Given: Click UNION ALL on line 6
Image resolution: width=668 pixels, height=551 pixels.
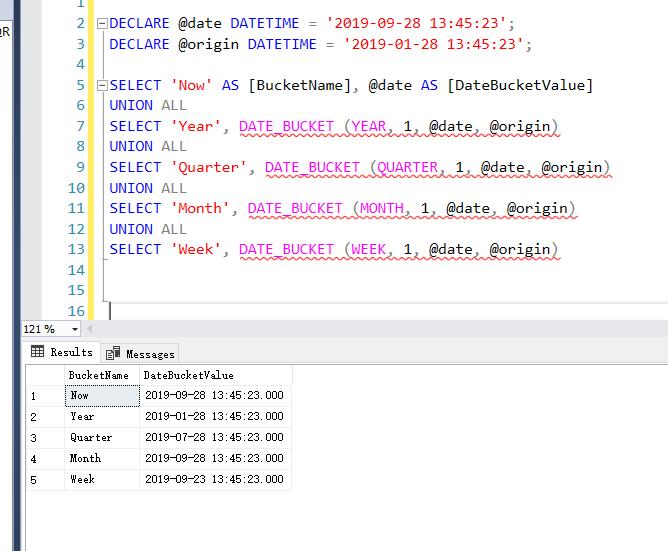Looking at the screenshot, I should coord(148,105).
